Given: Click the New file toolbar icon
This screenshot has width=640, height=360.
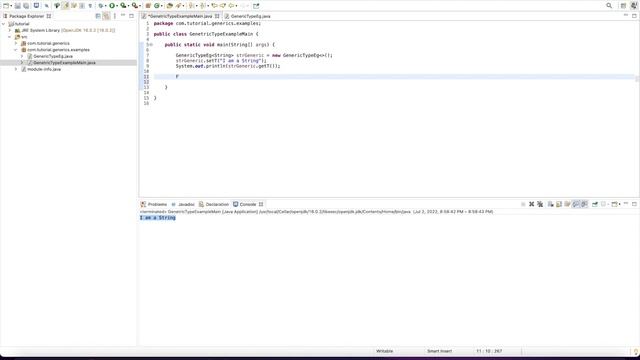Looking at the screenshot, I should [6, 6].
